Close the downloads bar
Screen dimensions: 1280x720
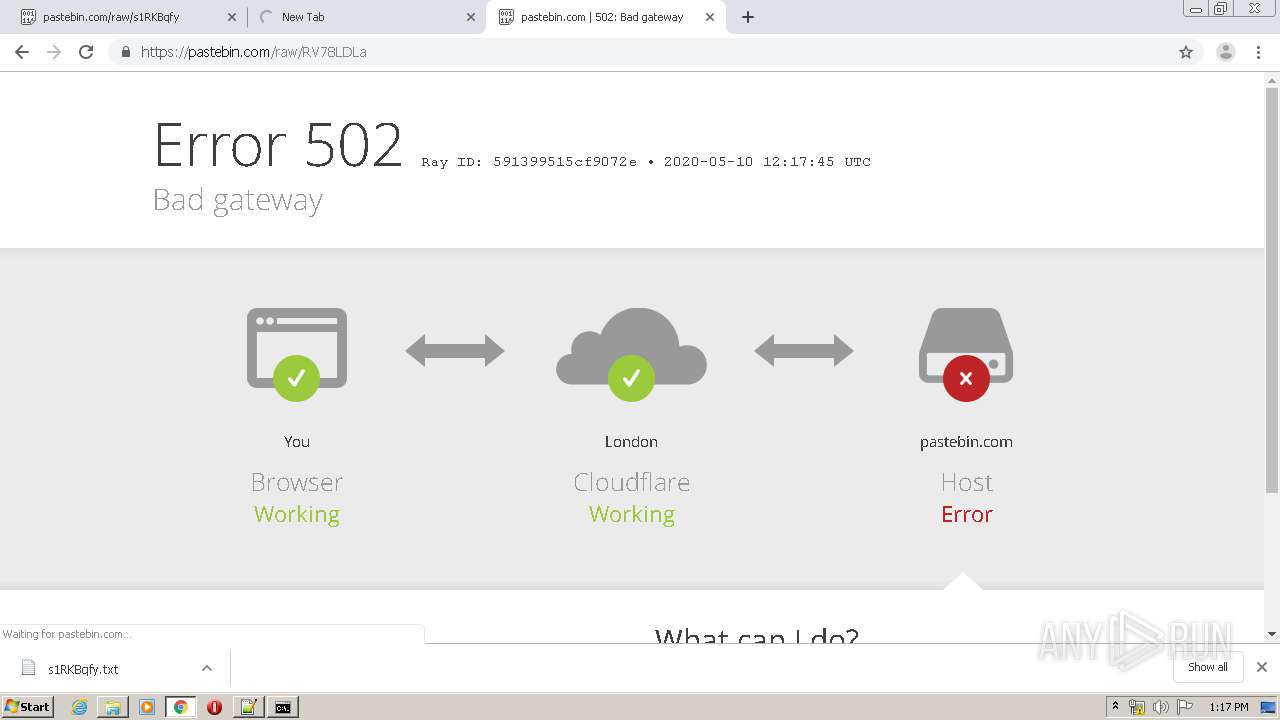1262,667
